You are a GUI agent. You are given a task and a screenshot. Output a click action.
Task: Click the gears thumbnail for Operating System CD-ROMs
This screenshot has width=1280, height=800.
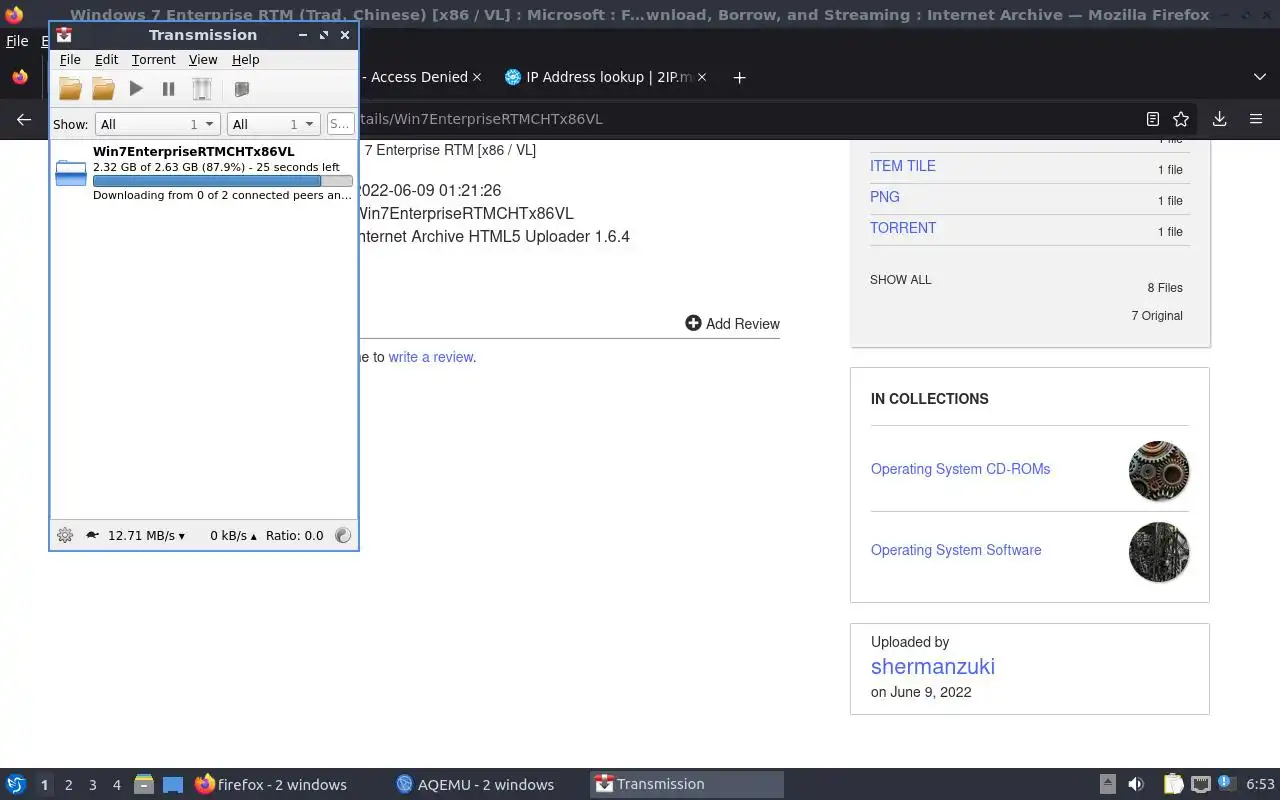pyautogui.click(x=1159, y=471)
